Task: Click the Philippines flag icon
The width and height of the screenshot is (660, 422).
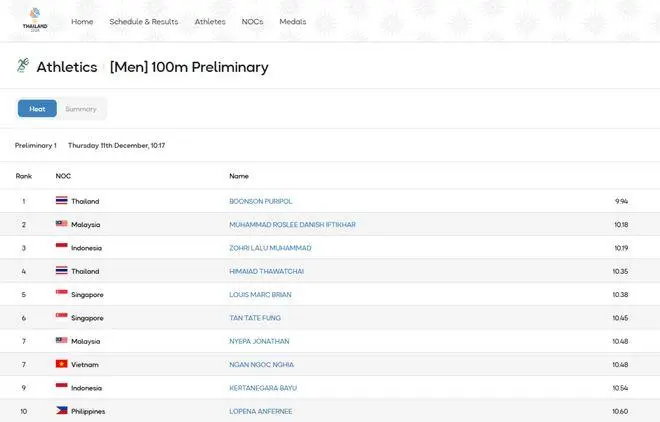Action: [61, 411]
